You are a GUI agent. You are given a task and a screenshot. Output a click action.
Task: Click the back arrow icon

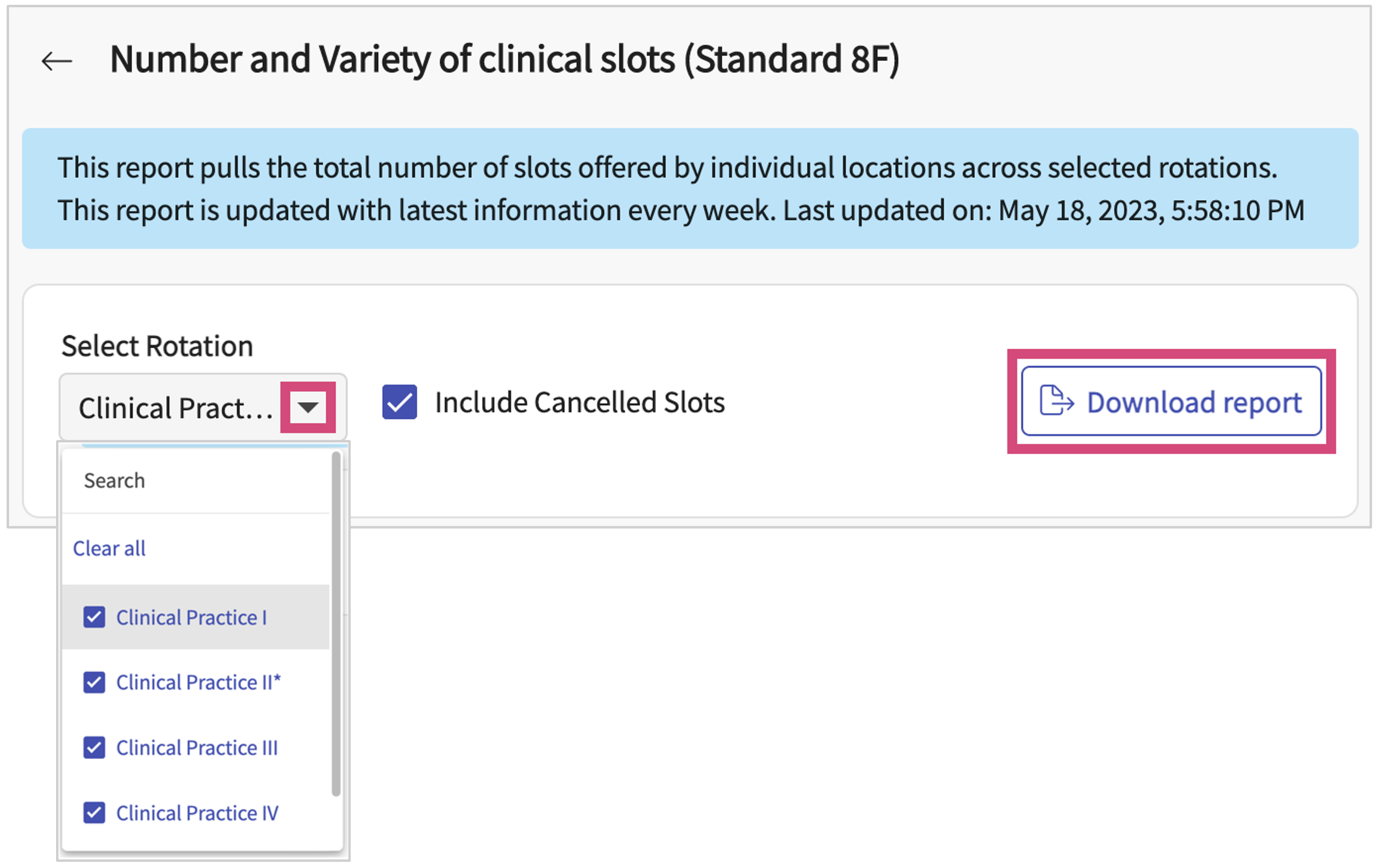(x=57, y=61)
